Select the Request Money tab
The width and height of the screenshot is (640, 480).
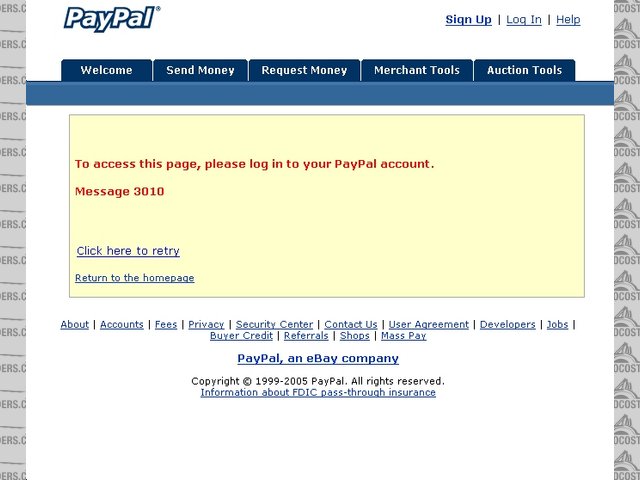pyautogui.click(x=304, y=70)
